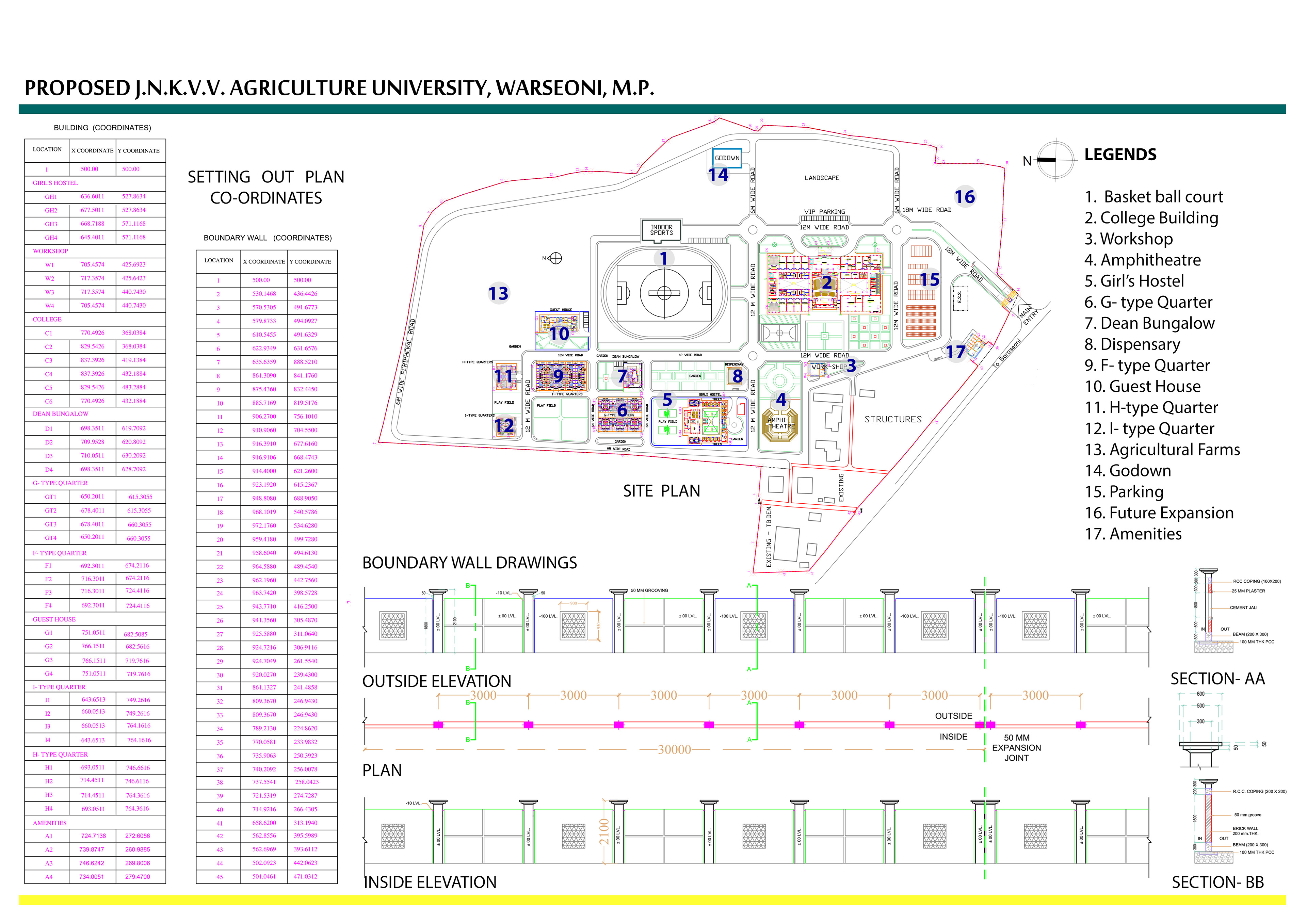Click site marker number 14 at Godown
1307x924 pixels.
pyautogui.click(x=719, y=175)
